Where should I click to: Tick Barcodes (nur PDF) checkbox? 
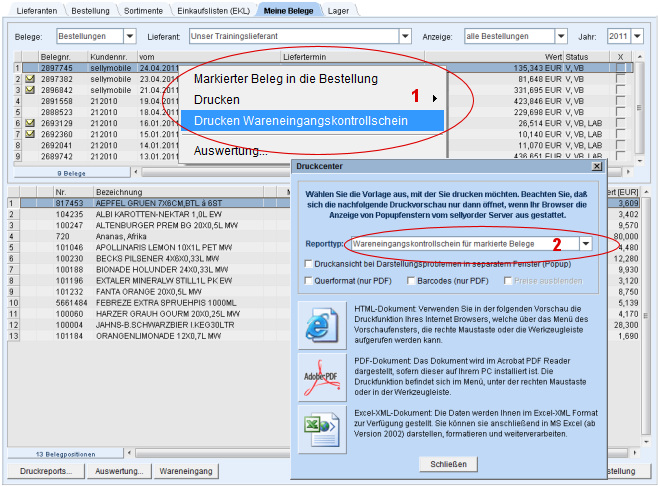pyautogui.click(x=411, y=281)
